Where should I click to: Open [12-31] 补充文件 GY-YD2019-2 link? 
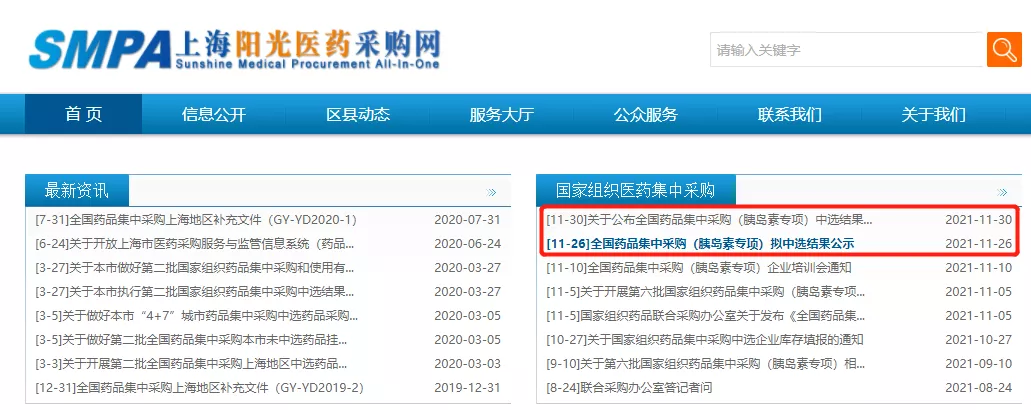pos(199,388)
